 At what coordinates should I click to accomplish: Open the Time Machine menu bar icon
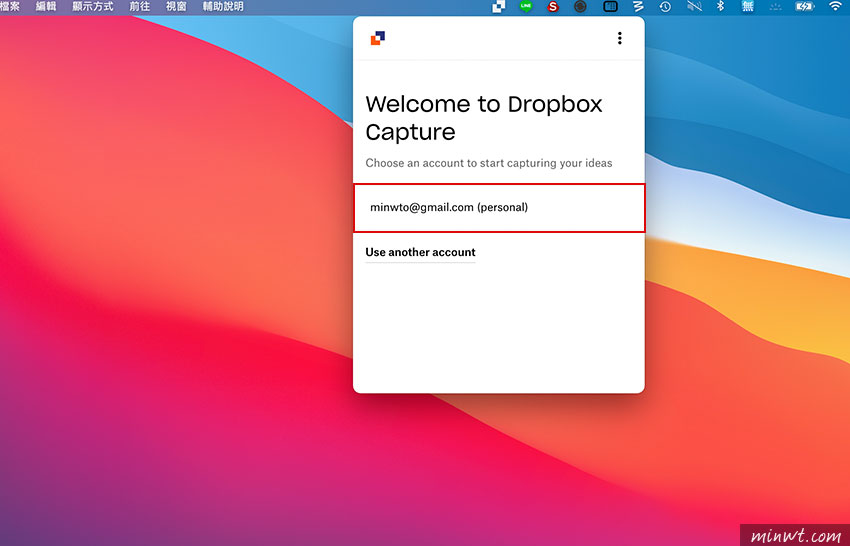[x=665, y=7]
